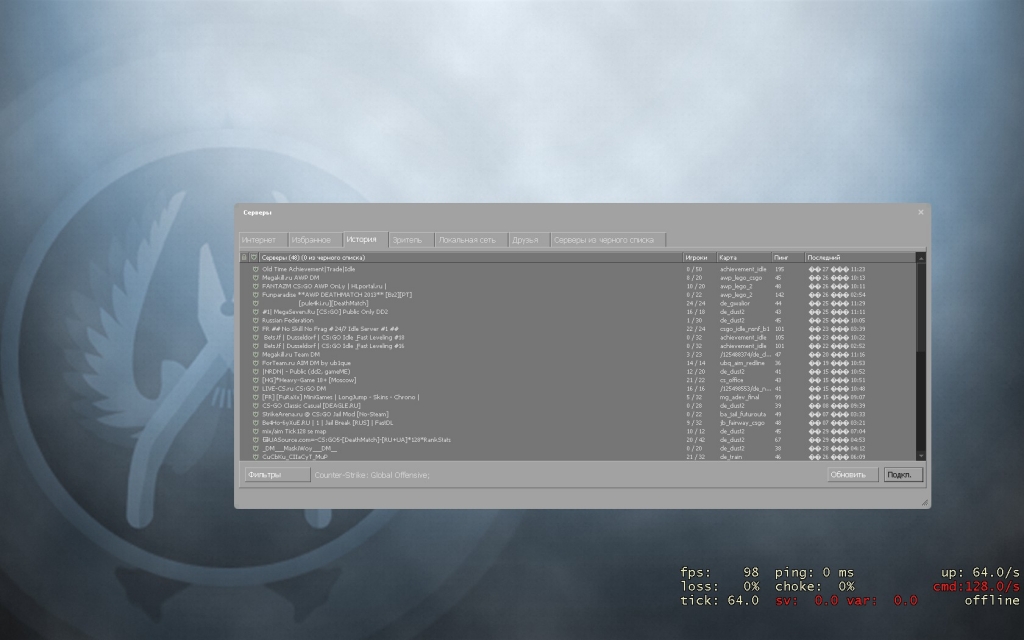Select the Локальная сеть tab
This screenshot has height=640, width=1024.
467,240
